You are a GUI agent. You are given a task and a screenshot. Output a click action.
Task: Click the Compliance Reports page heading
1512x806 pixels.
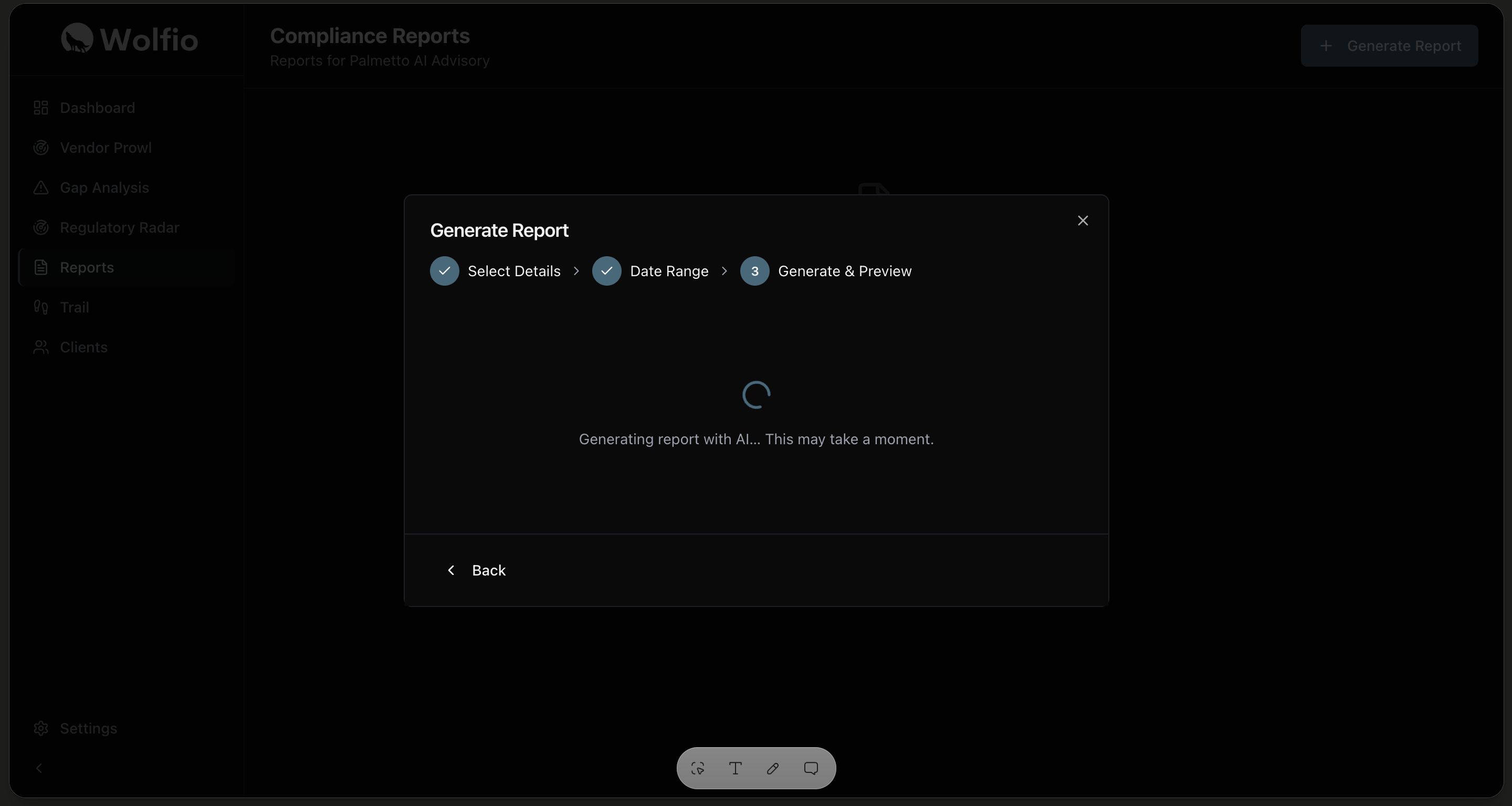[370, 36]
